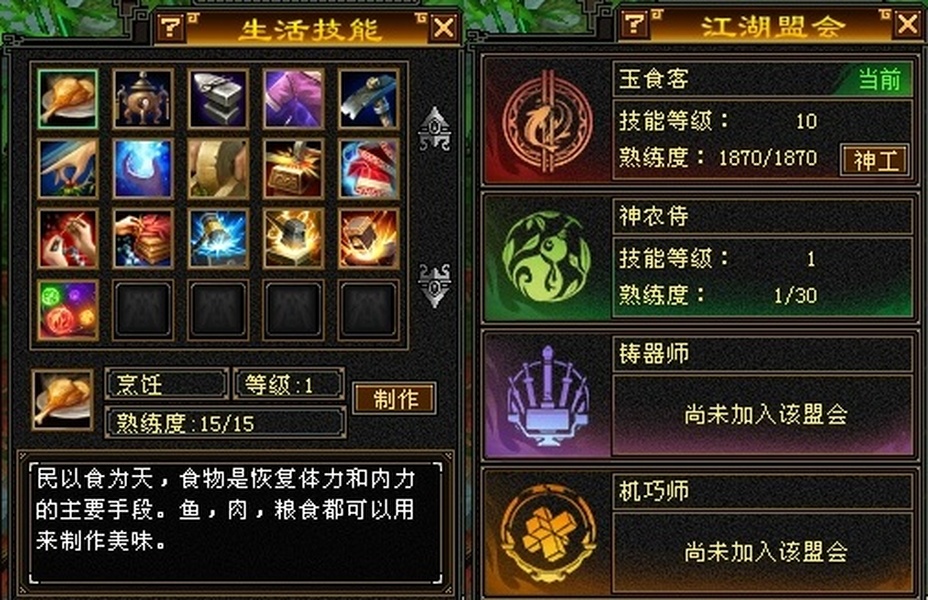Select the alchemy cauldron skill icon

click(x=143, y=99)
